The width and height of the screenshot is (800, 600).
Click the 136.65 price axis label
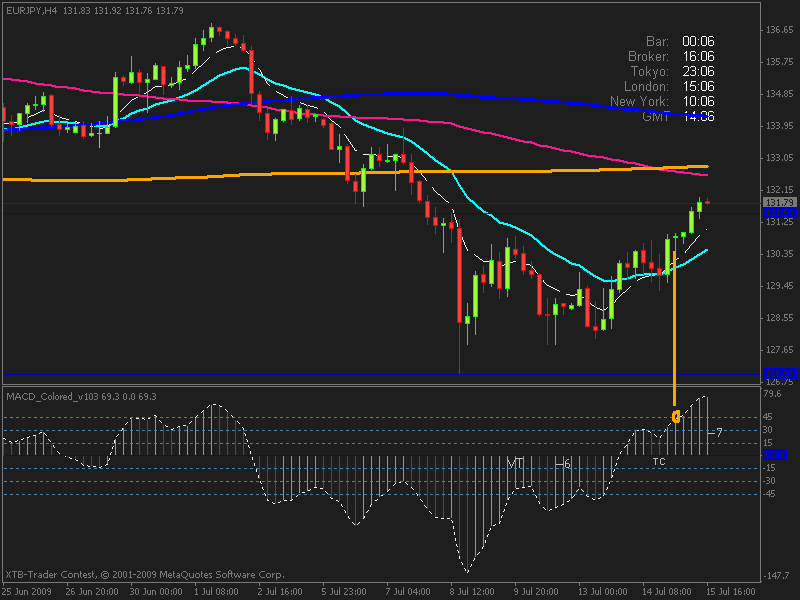(779, 30)
